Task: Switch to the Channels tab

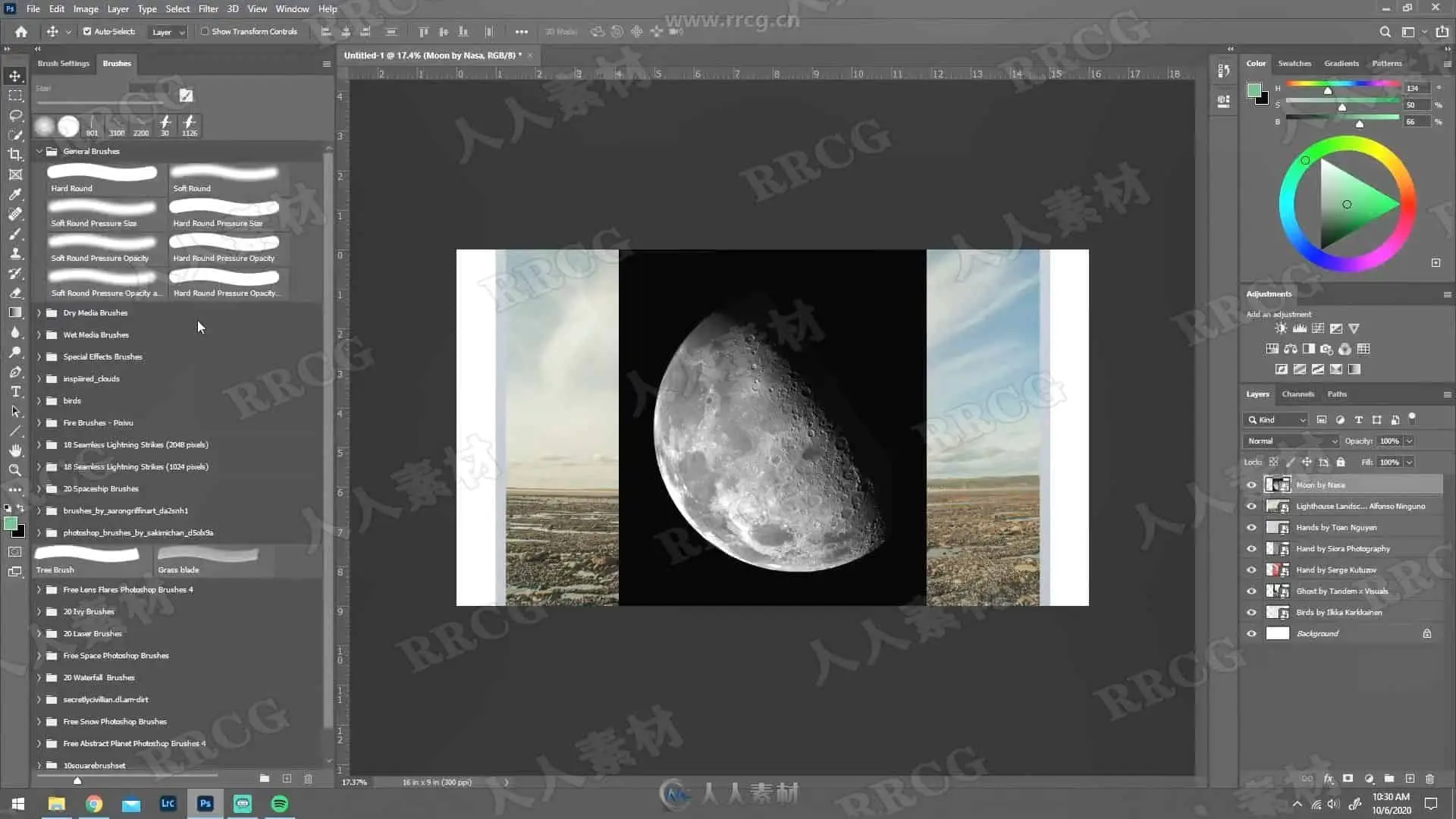Action: tap(1298, 394)
